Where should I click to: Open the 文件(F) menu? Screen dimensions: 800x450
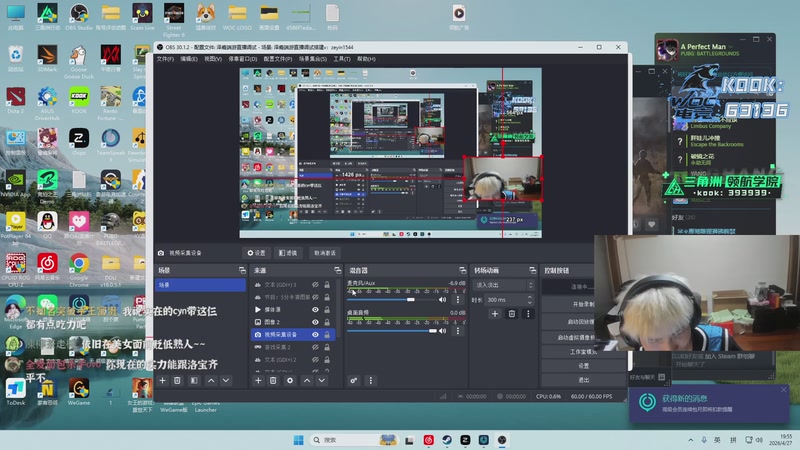(165, 59)
